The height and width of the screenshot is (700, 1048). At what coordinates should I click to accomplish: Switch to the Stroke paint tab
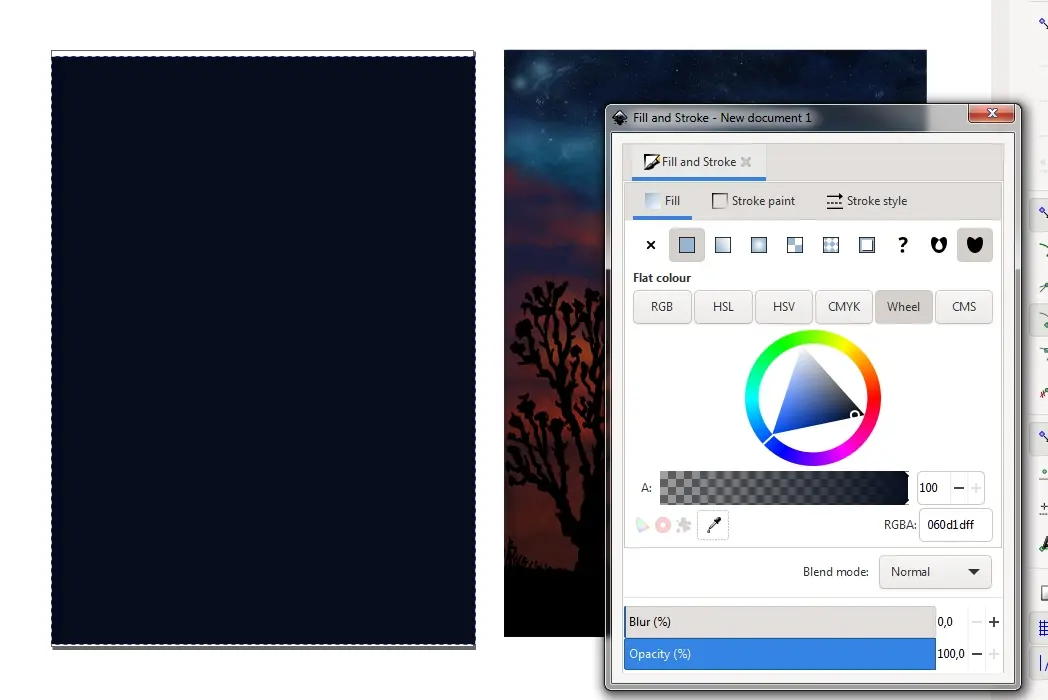point(753,201)
